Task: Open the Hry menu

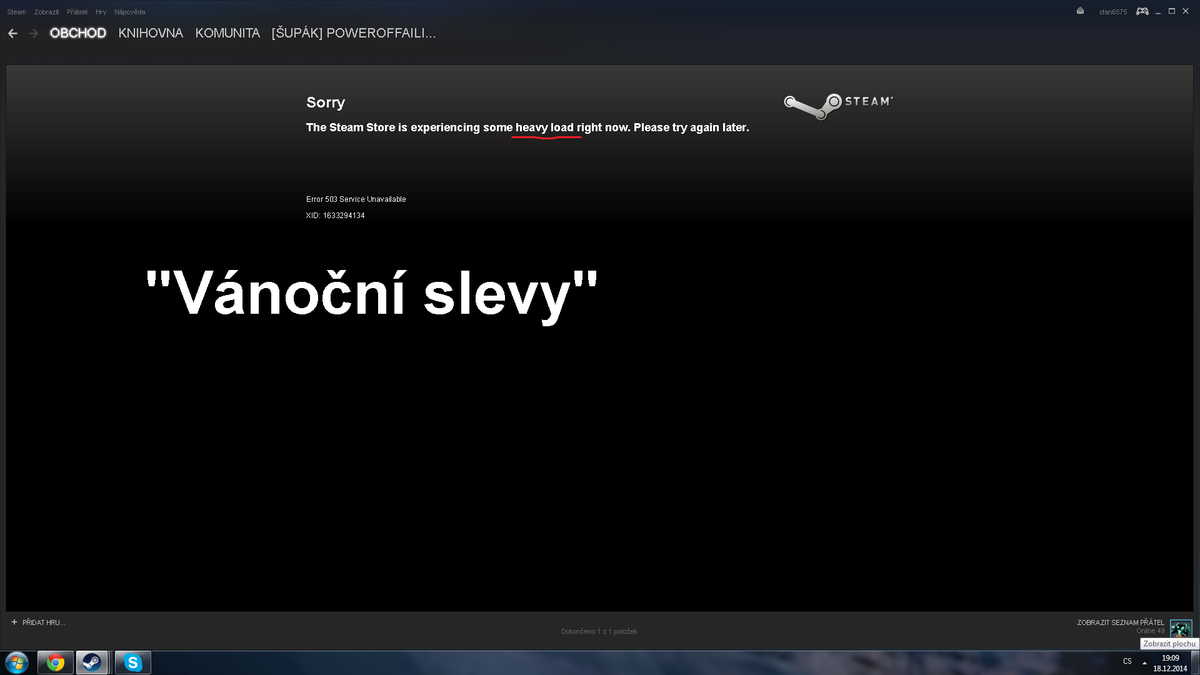Action: click(x=101, y=12)
